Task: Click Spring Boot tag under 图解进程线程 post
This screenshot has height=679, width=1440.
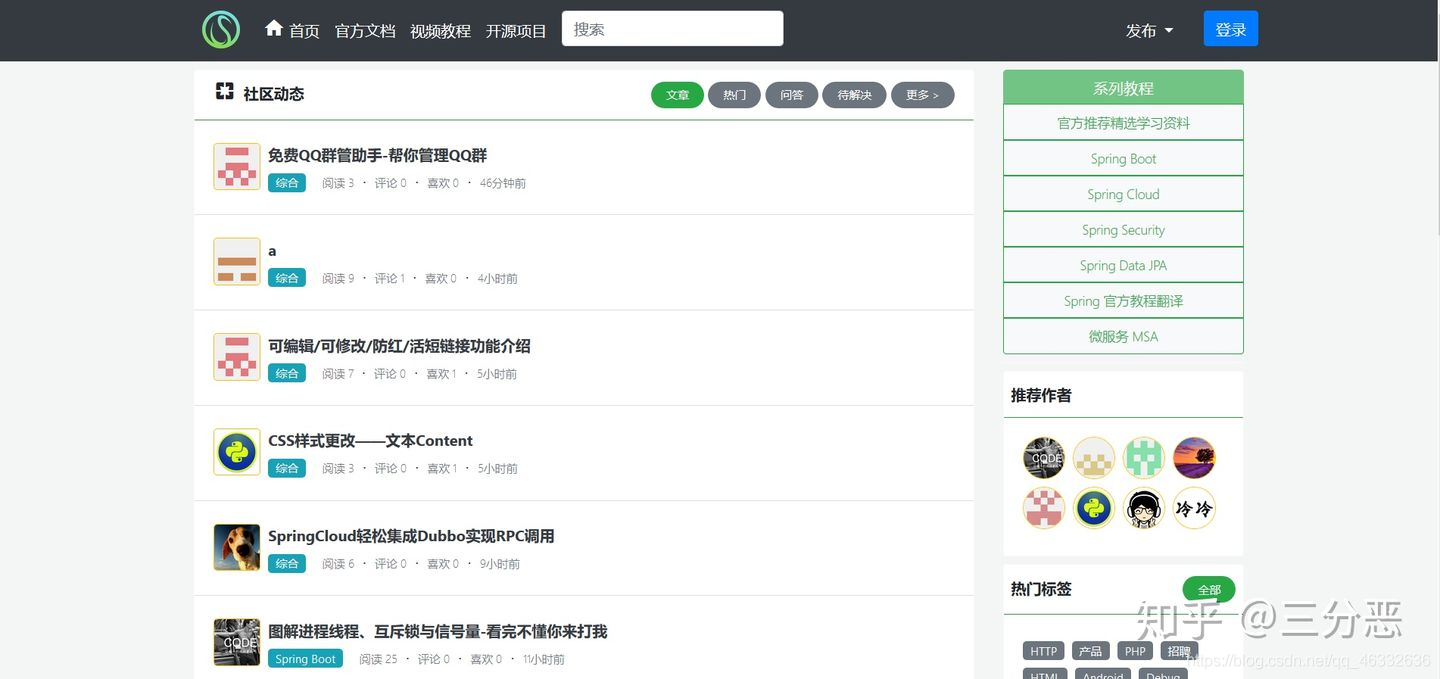Action: [305, 659]
